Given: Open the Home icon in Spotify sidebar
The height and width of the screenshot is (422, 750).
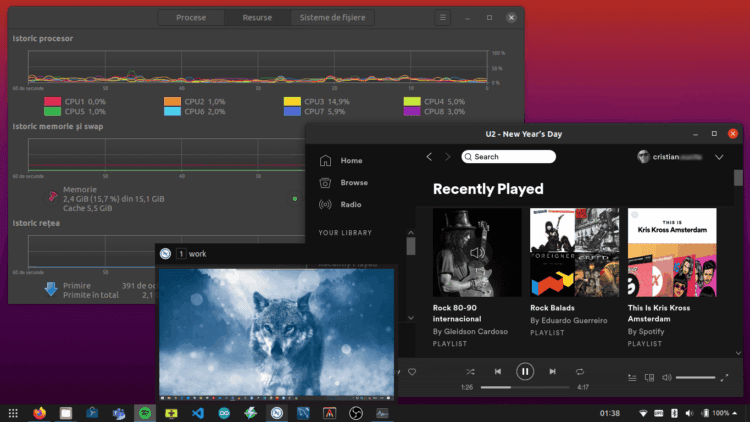Looking at the screenshot, I should 325,161.
